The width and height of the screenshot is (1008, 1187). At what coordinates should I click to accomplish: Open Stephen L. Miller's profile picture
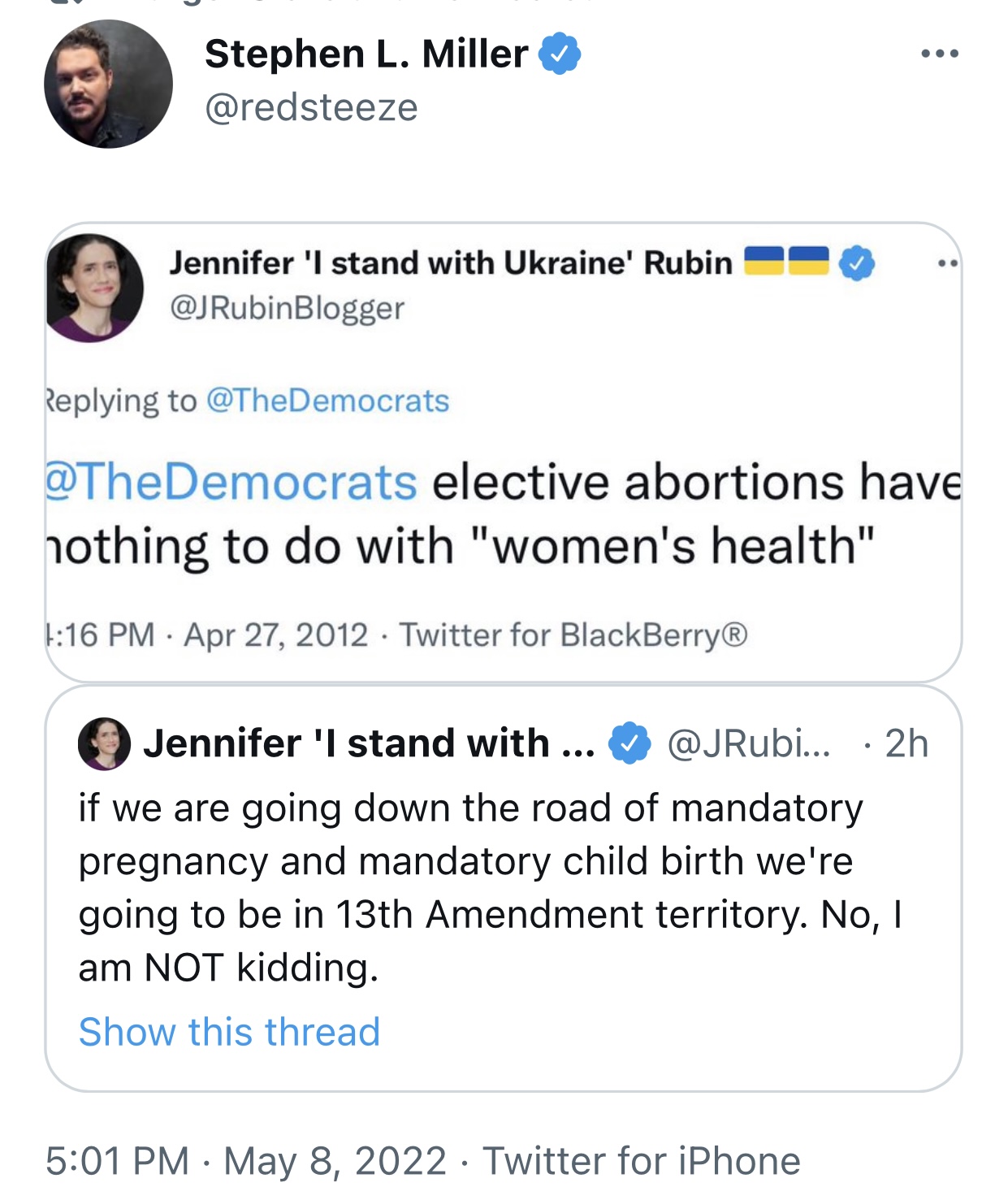[x=108, y=84]
